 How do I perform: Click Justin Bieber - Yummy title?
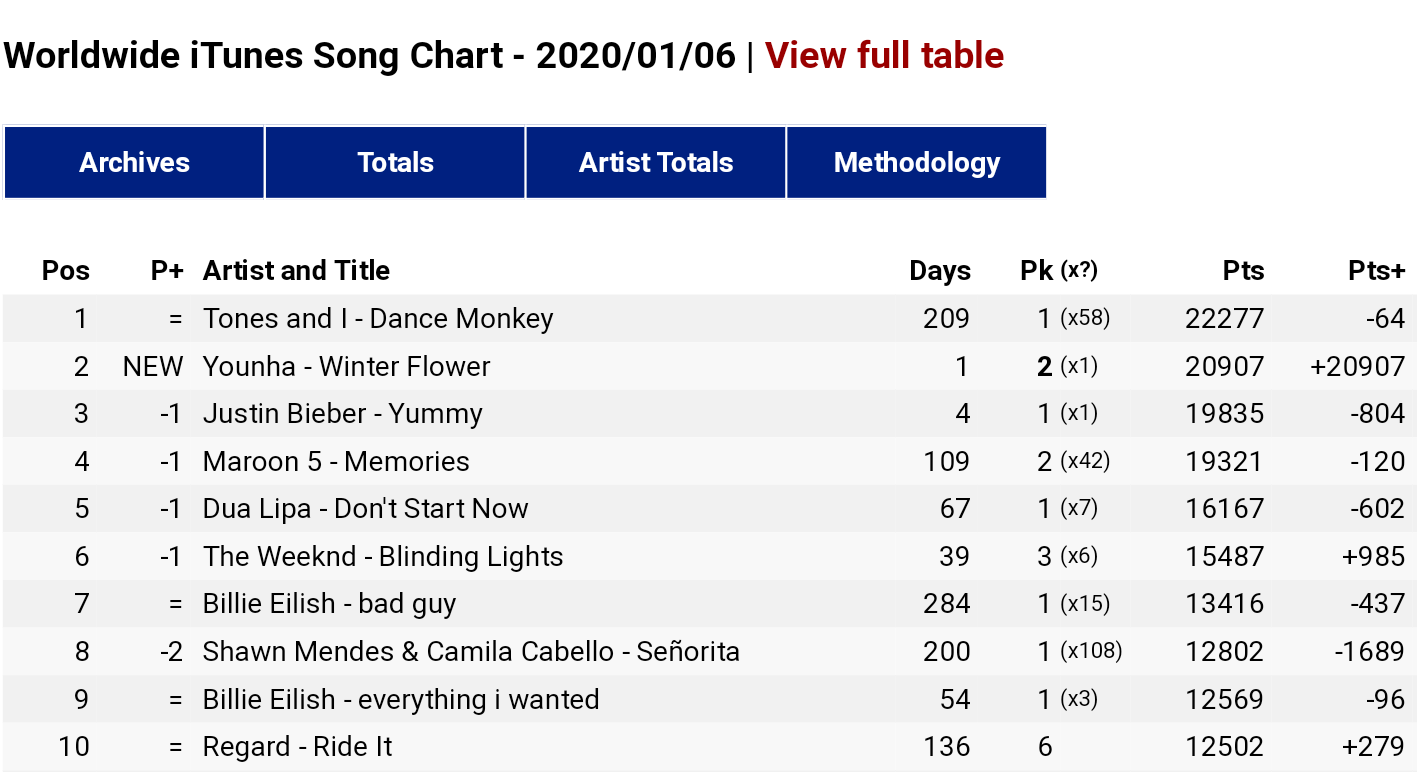(342, 414)
